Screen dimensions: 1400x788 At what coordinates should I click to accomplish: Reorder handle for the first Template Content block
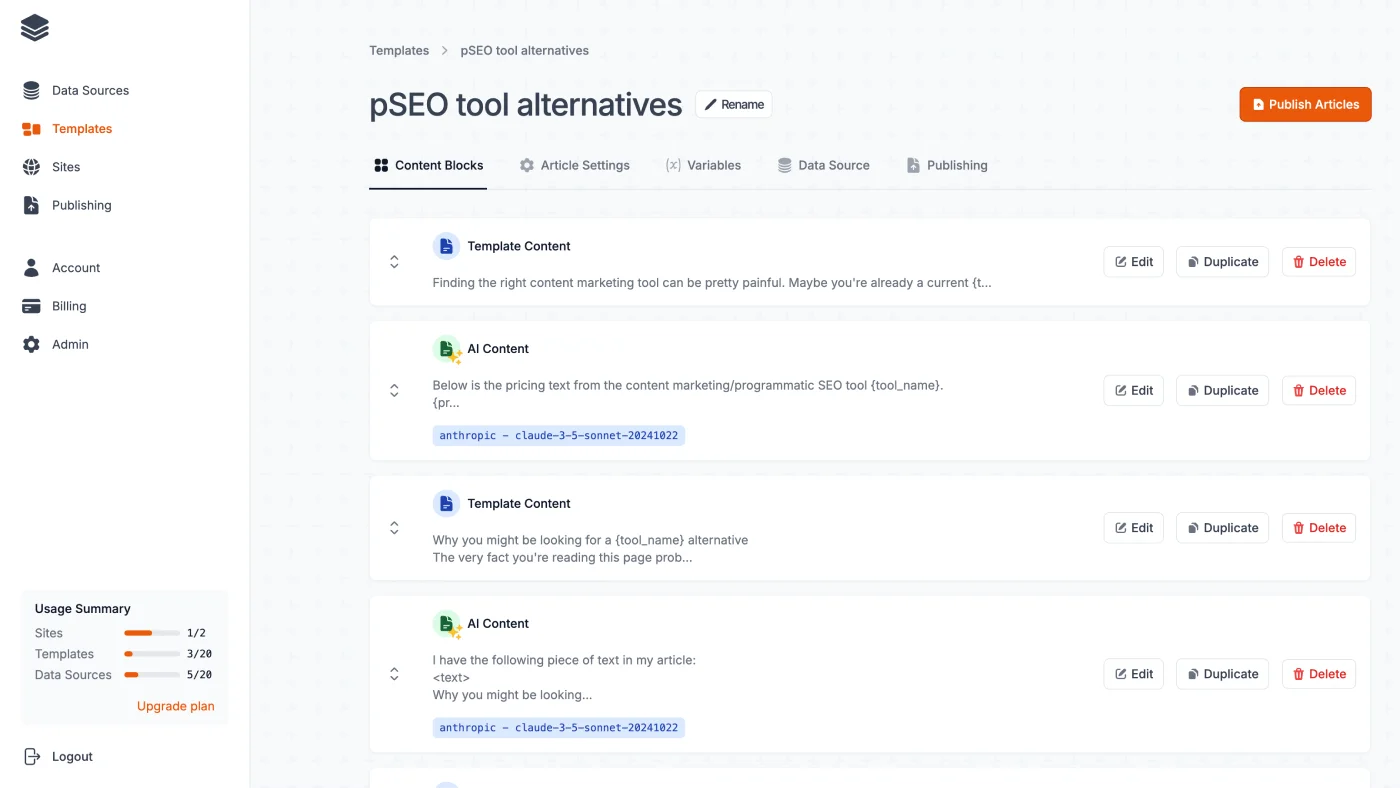[x=394, y=262]
